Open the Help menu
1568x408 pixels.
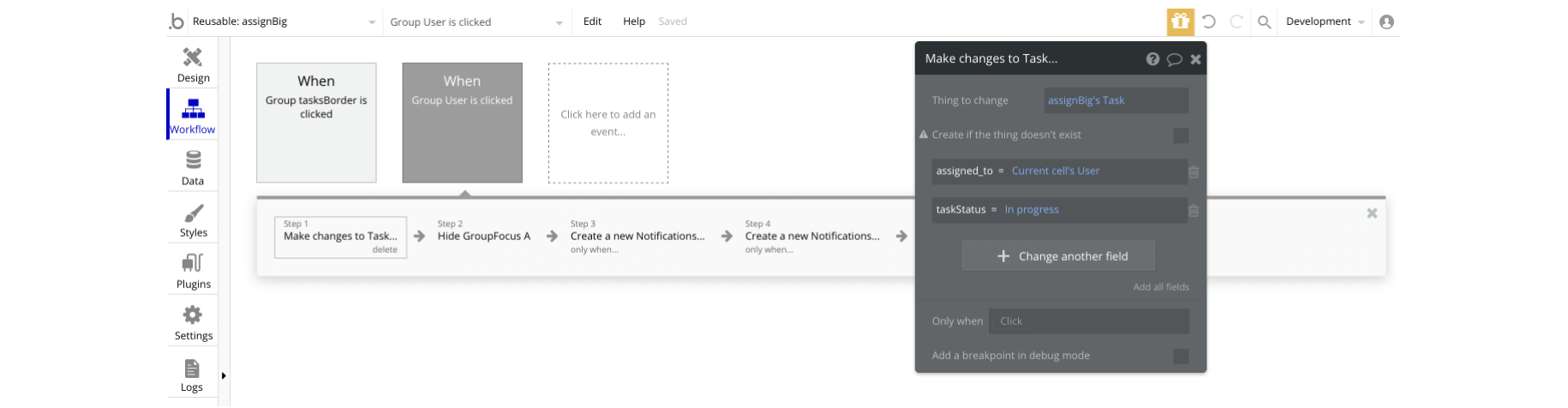(633, 21)
